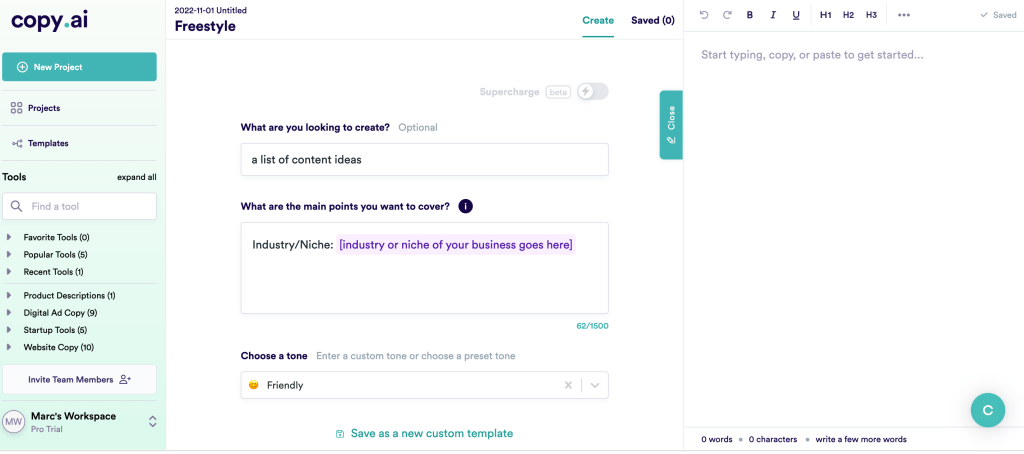Toggle italic formatting in the editor
This screenshot has width=1024, height=454.
tap(773, 15)
